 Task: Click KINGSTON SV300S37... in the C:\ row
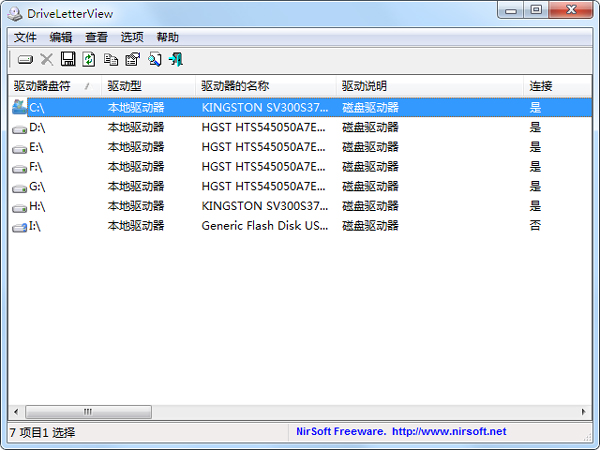click(x=265, y=108)
